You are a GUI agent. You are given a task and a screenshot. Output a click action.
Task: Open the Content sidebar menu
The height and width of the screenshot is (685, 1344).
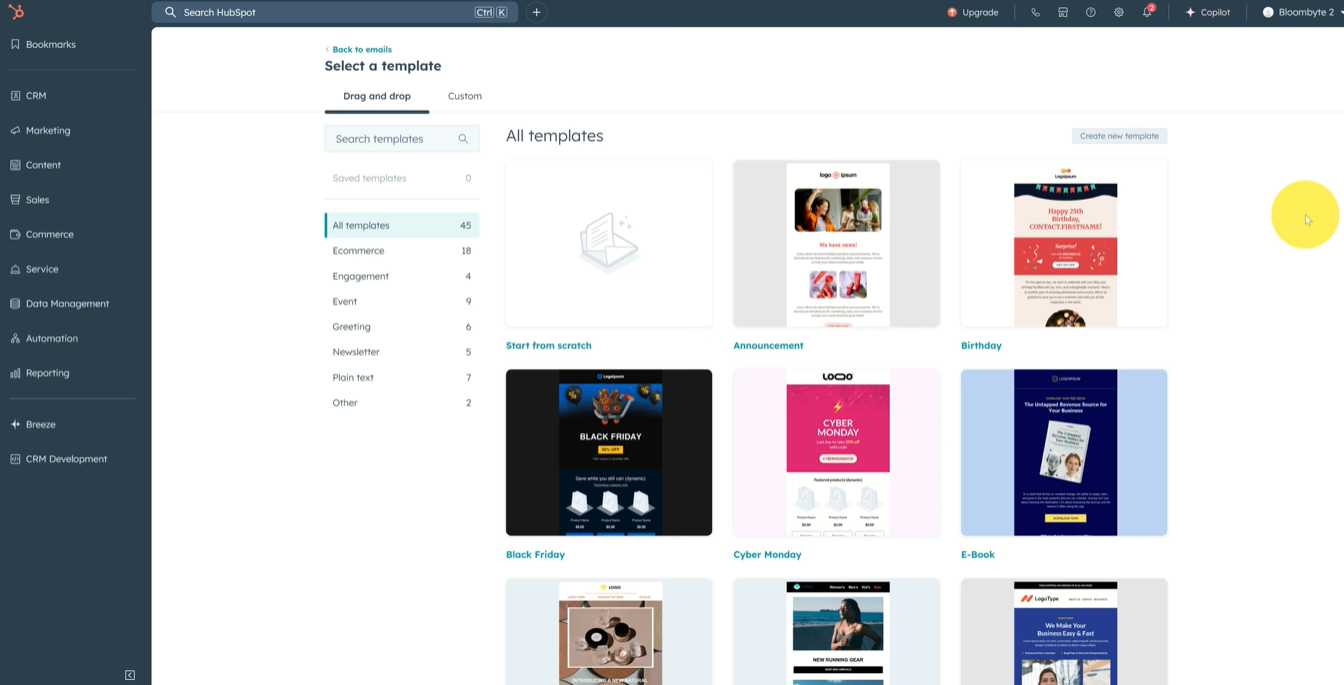click(36, 165)
